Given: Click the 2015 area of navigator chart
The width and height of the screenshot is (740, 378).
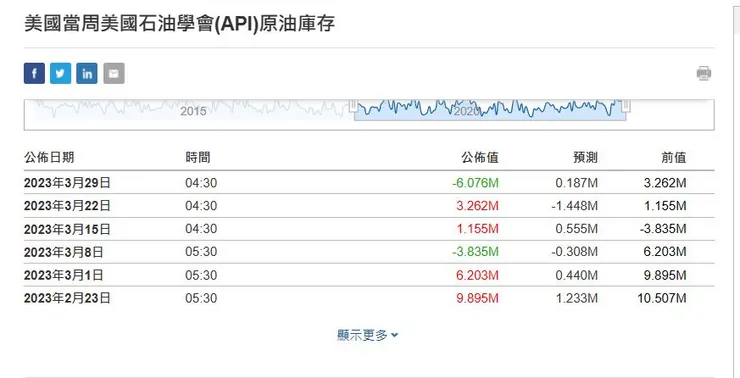Looking at the screenshot, I should tap(193, 111).
